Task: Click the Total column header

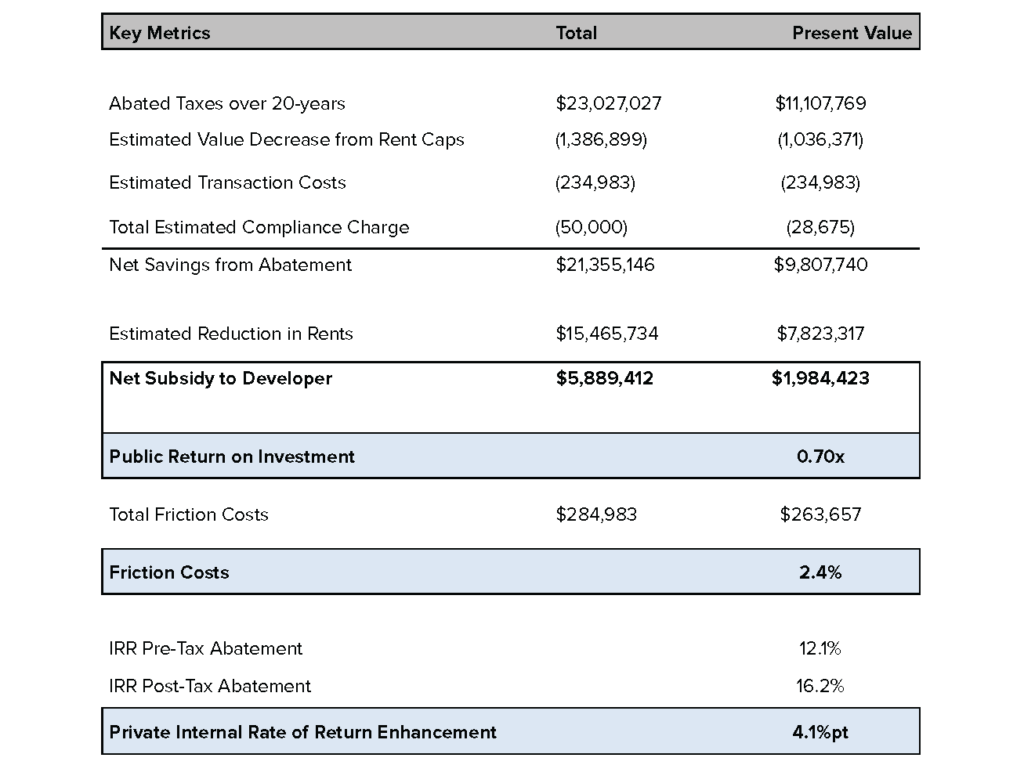Action: (x=576, y=33)
